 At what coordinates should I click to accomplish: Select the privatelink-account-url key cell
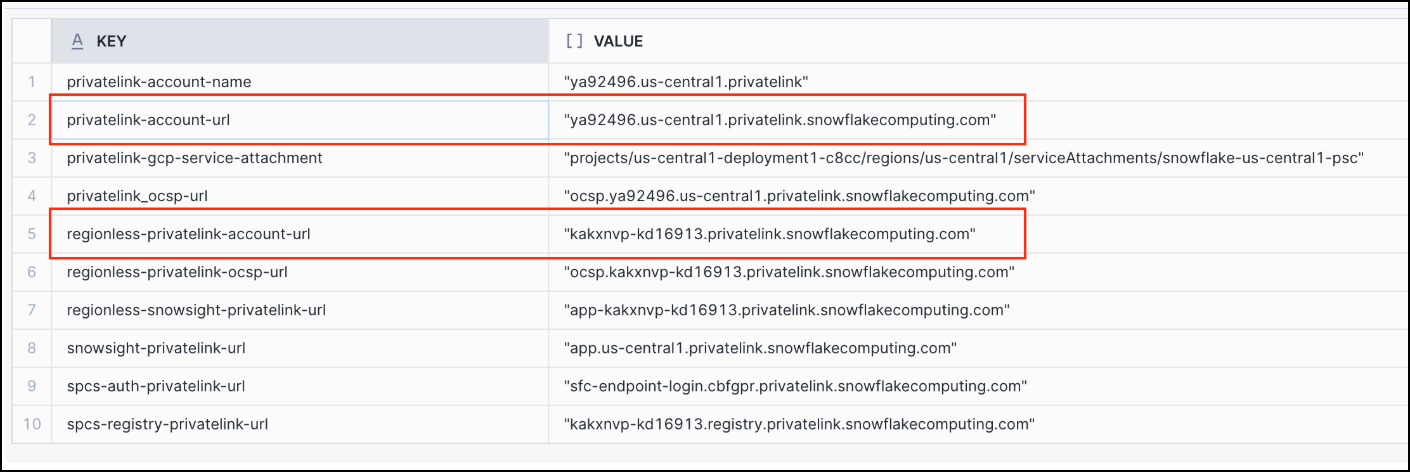149,120
